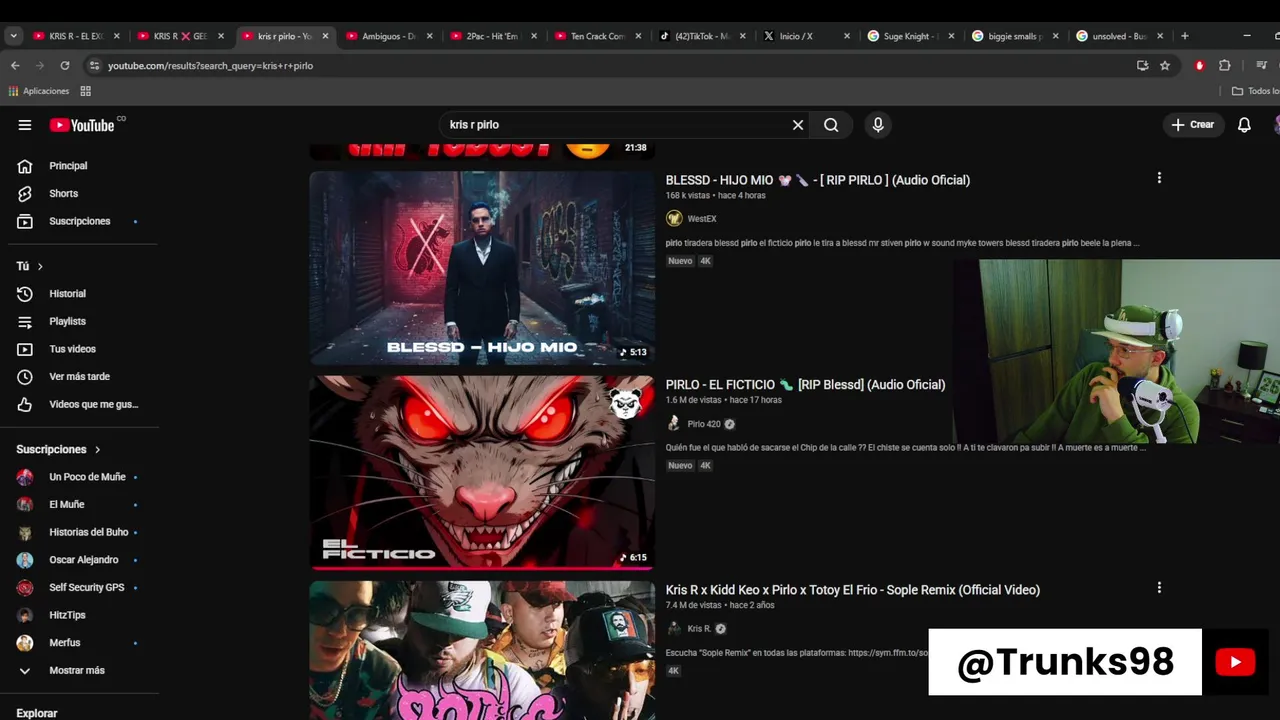Open Suscripciones in sidebar
Image resolution: width=1280 pixels, height=720 pixels.
tap(79, 221)
